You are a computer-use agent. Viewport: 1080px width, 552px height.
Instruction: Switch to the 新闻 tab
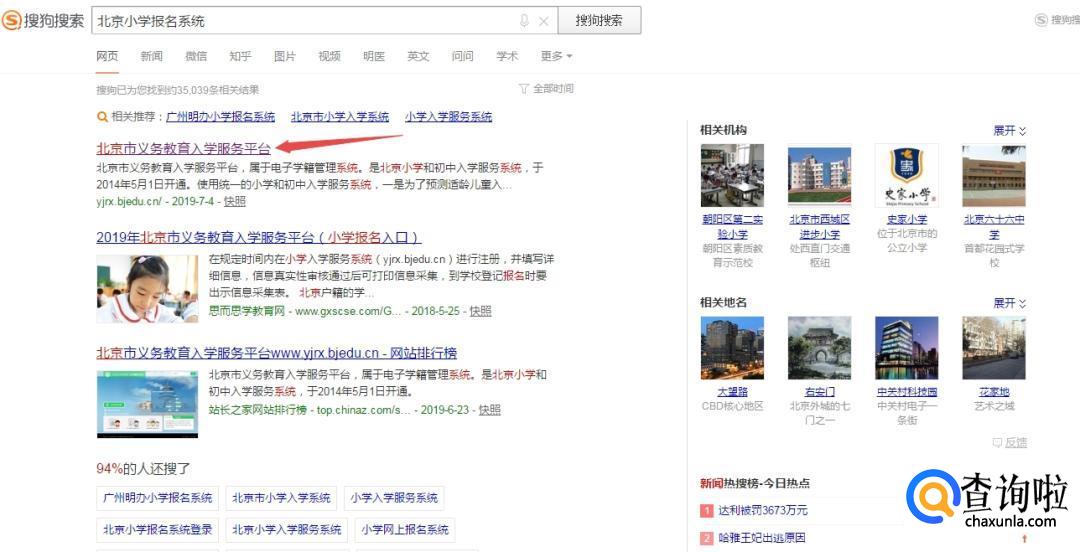point(152,57)
